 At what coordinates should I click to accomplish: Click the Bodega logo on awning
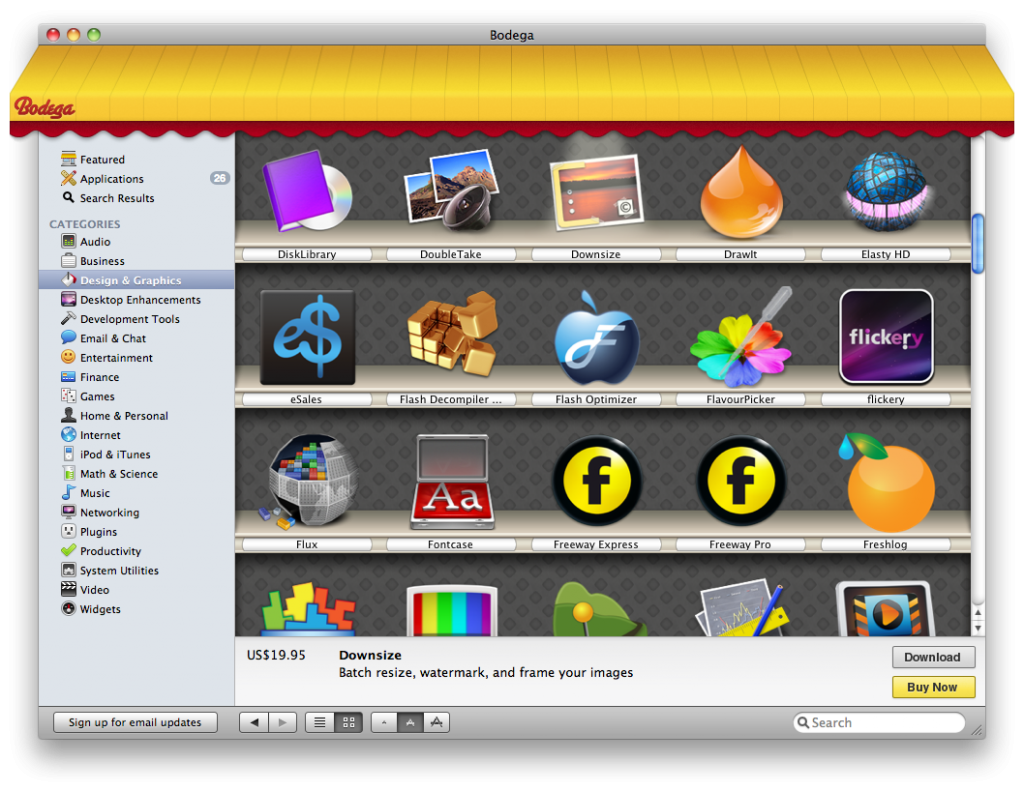pos(44,106)
